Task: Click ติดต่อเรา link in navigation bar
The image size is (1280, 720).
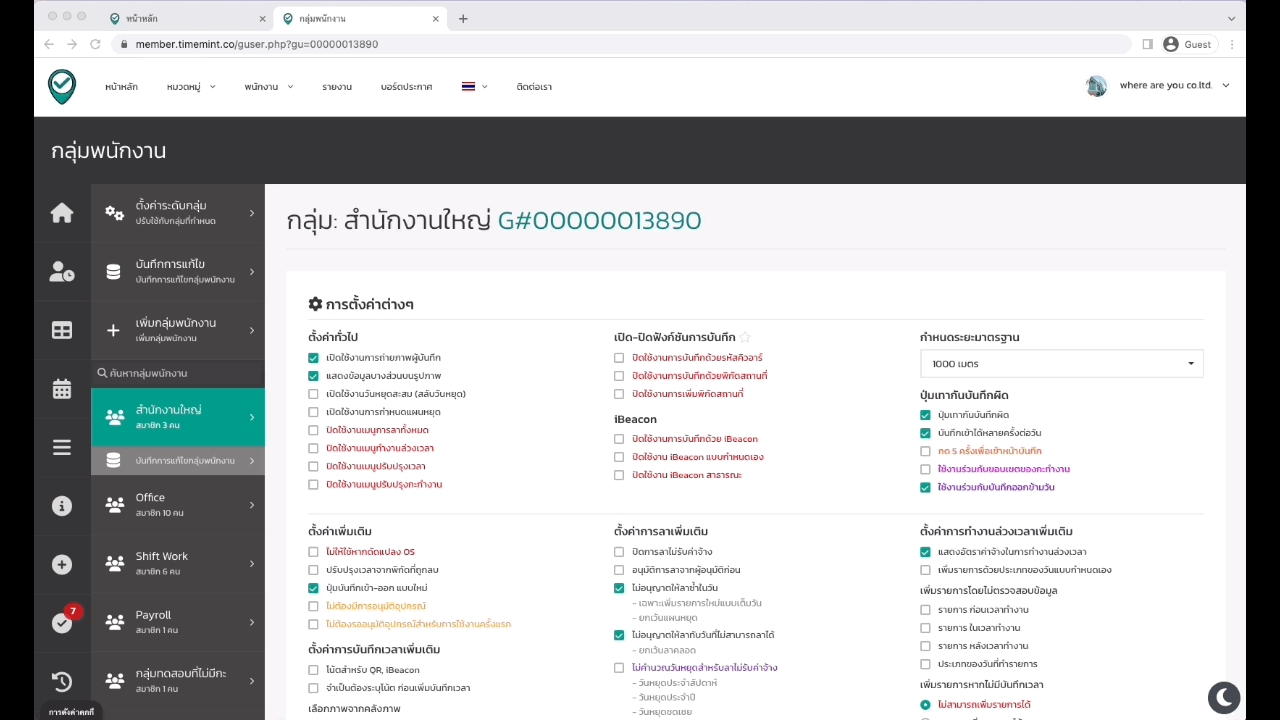Action: [534, 87]
